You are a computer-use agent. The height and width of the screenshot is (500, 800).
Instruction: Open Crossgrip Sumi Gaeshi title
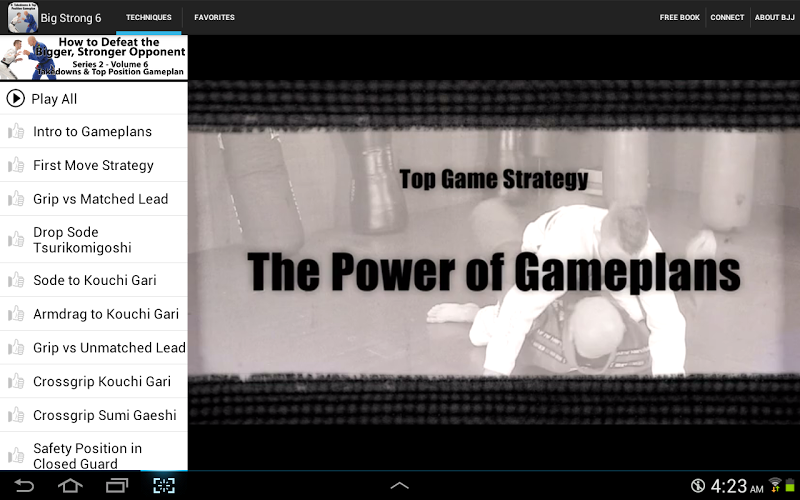(105, 415)
